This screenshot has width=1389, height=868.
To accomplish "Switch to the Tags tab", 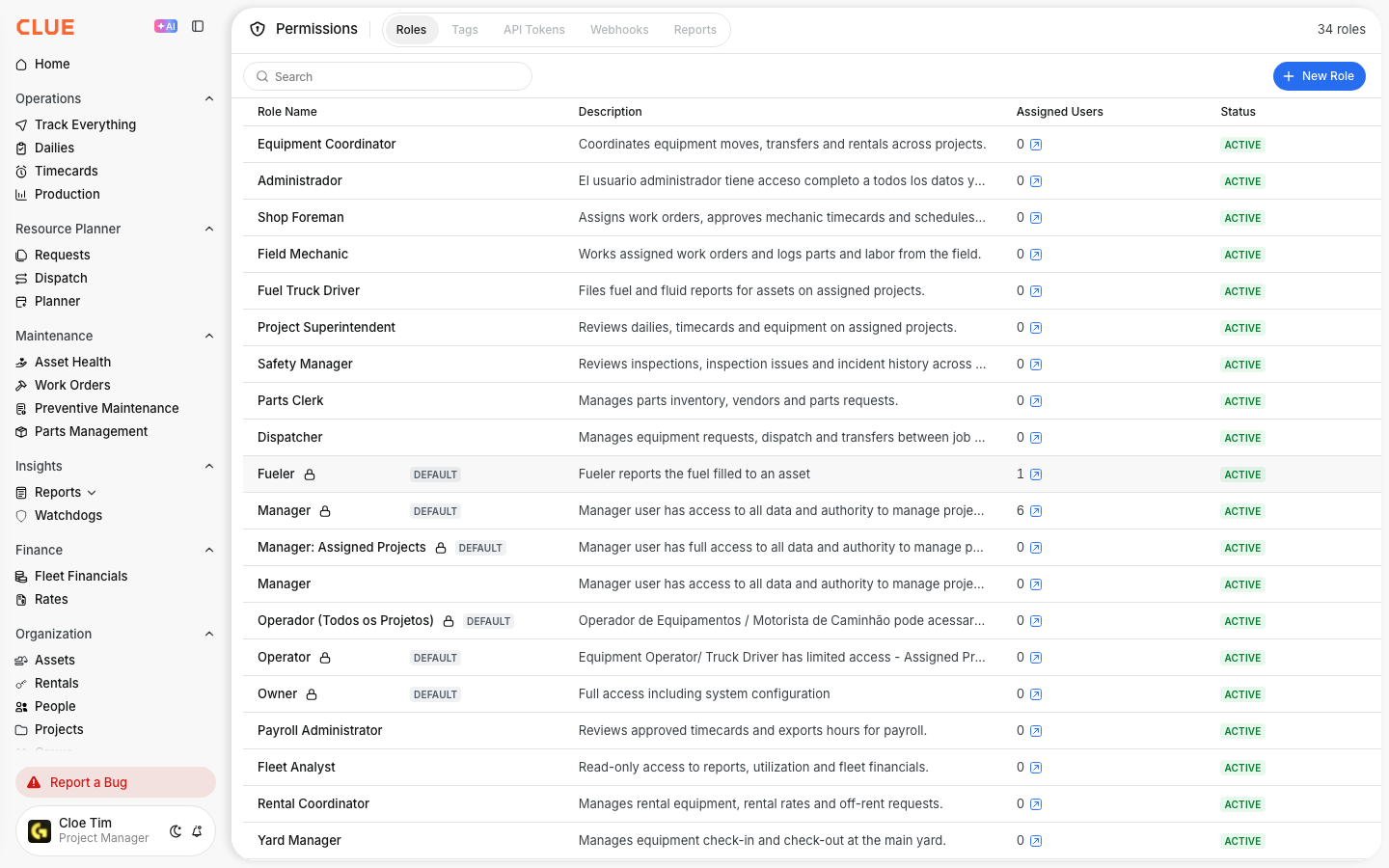I will pyautogui.click(x=465, y=30).
